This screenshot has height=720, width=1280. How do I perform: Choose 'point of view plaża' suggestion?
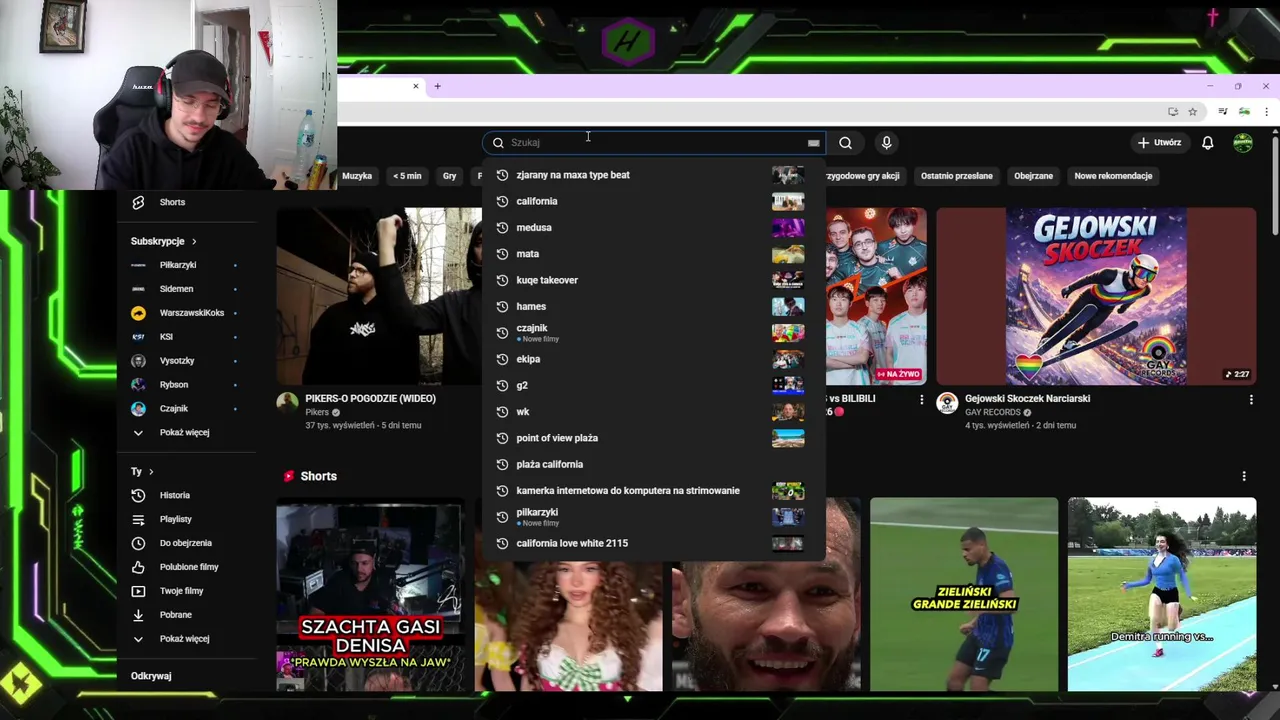653,438
